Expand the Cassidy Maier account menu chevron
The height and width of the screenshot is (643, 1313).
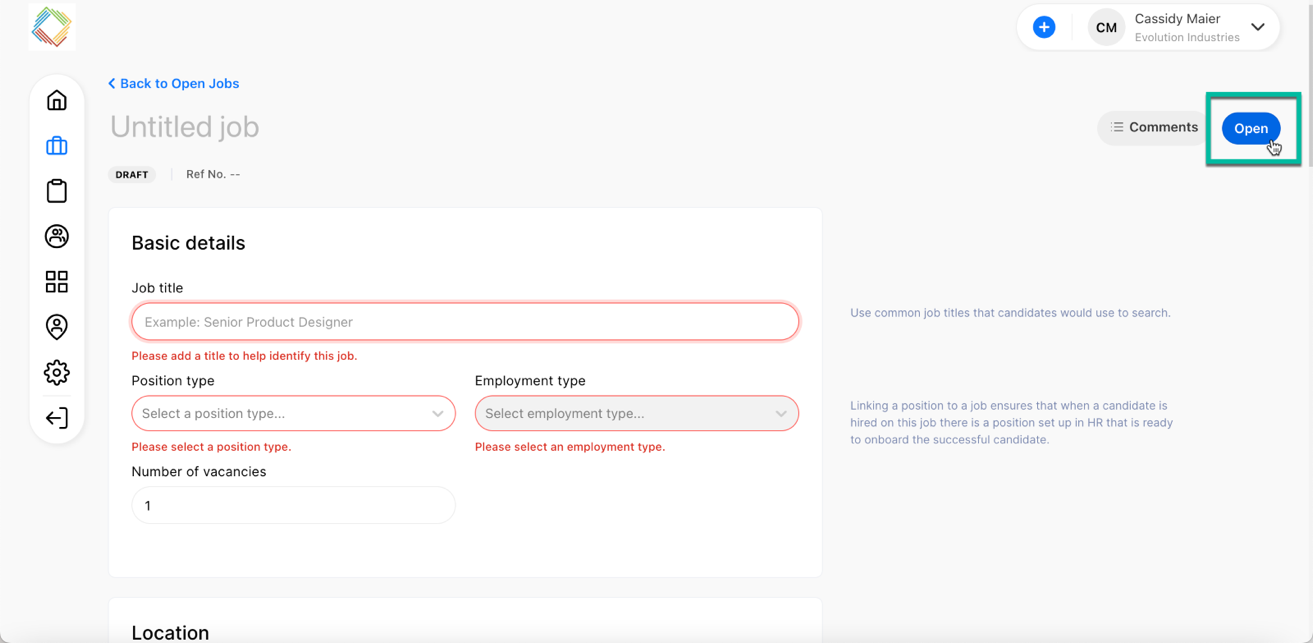[1258, 27]
